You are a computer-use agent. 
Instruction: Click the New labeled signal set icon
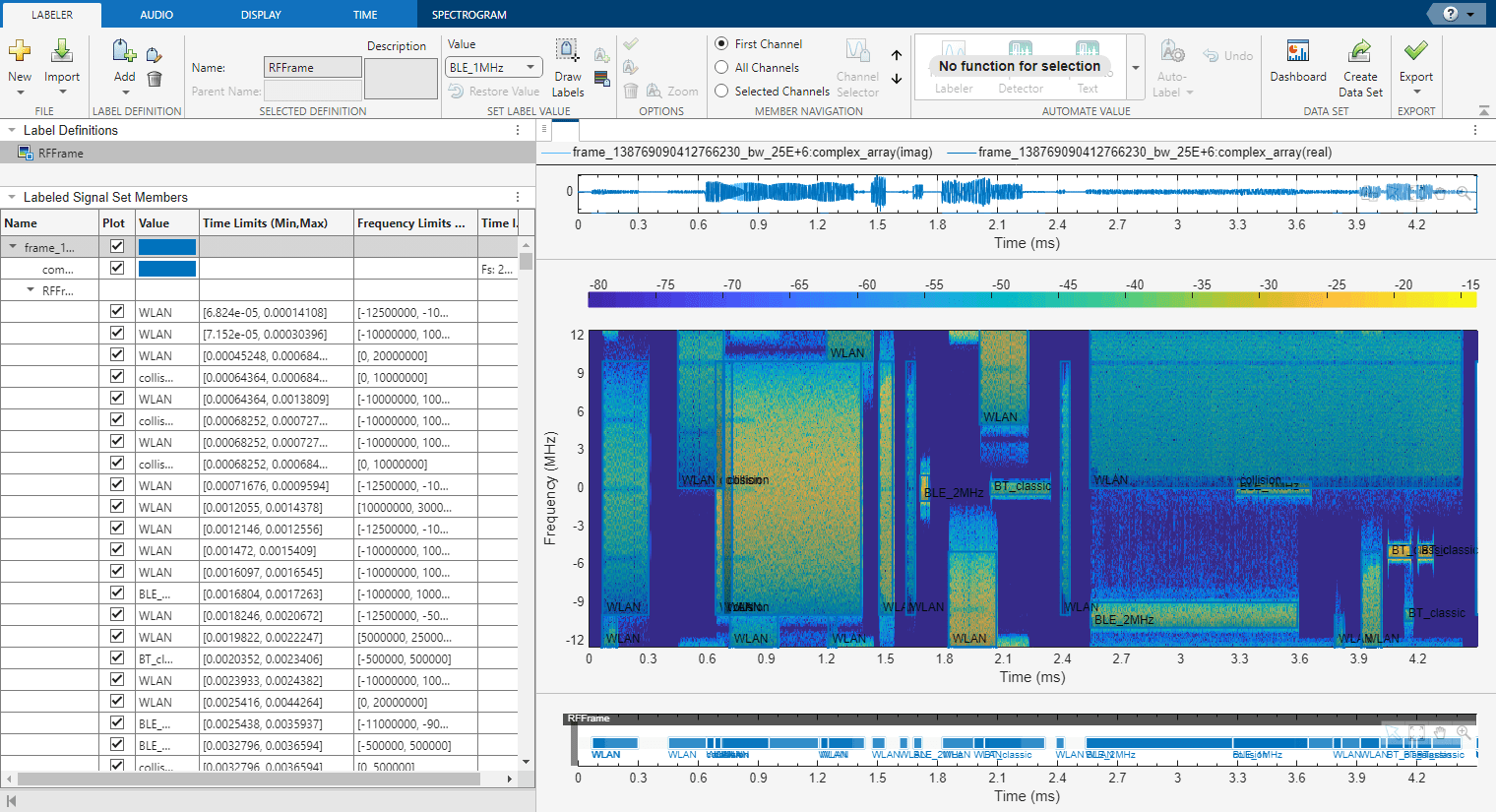click(20, 52)
